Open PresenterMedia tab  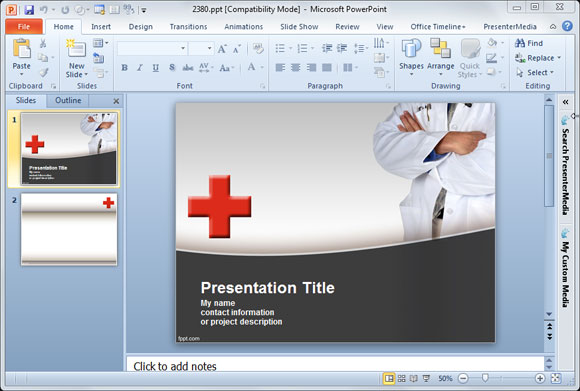pos(510,27)
